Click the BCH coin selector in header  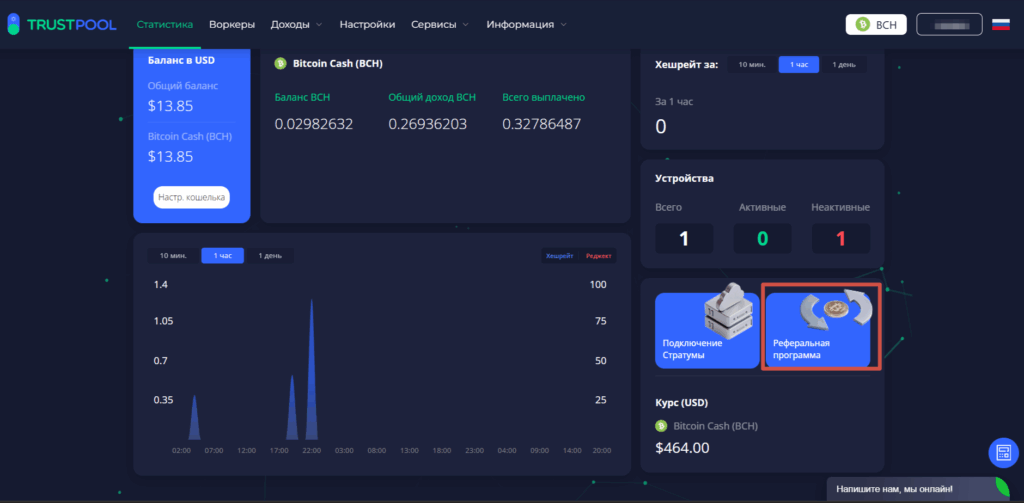(875, 24)
